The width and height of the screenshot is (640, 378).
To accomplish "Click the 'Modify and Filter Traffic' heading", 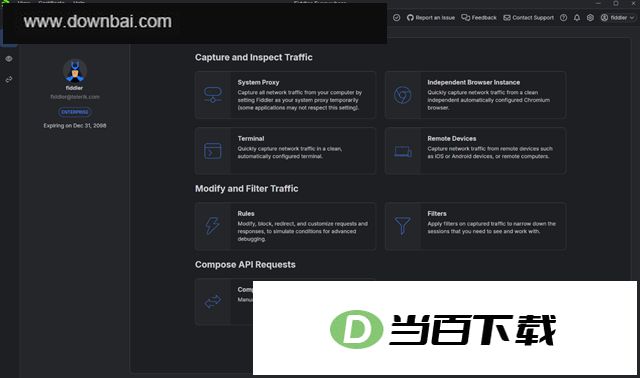I will point(247,189).
